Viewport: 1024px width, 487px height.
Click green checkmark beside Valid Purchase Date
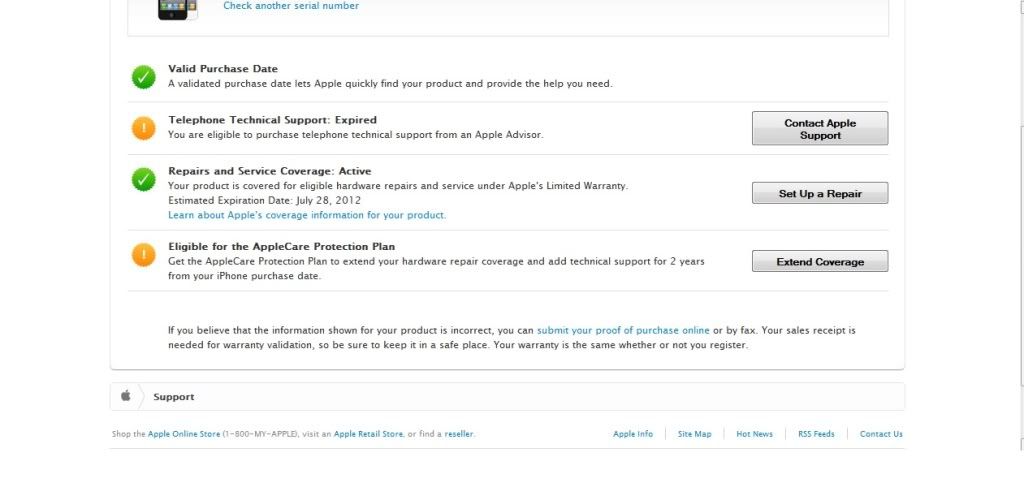pyautogui.click(x=144, y=77)
